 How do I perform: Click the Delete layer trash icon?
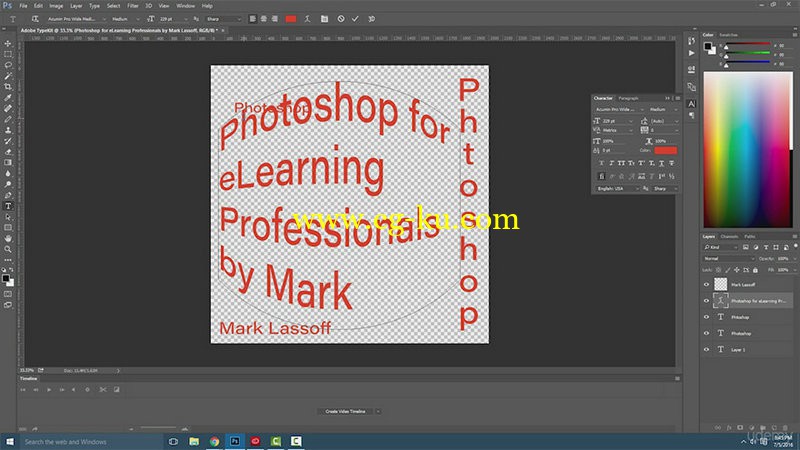(785, 428)
